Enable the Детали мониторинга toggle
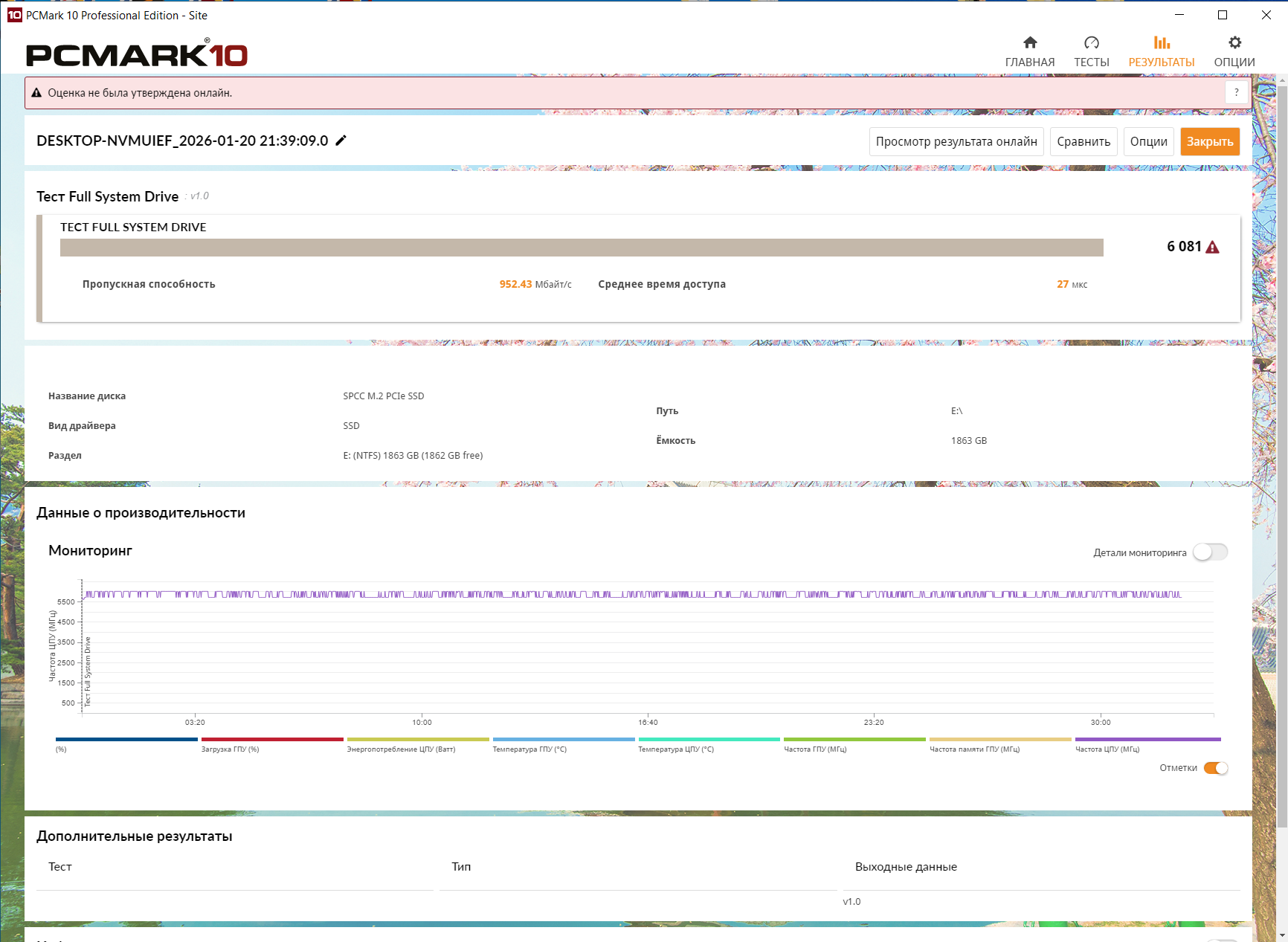The height and width of the screenshot is (942, 1288). (x=1210, y=552)
